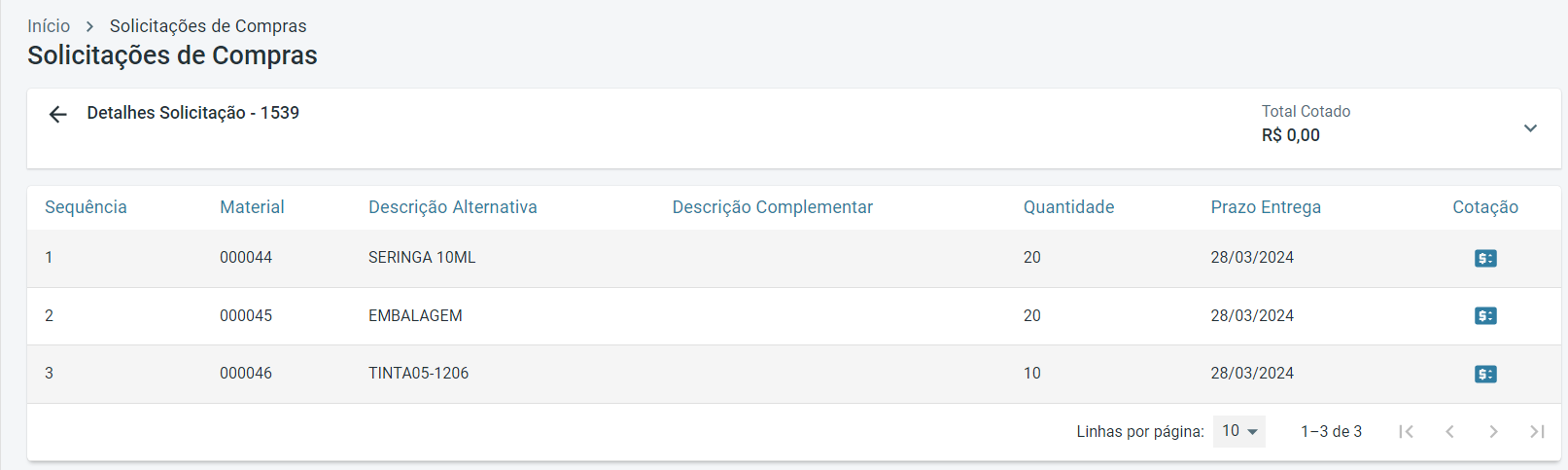Screen dimensions: 1568x470
Task: Sort by Sequência column header
Action: coord(86,207)
